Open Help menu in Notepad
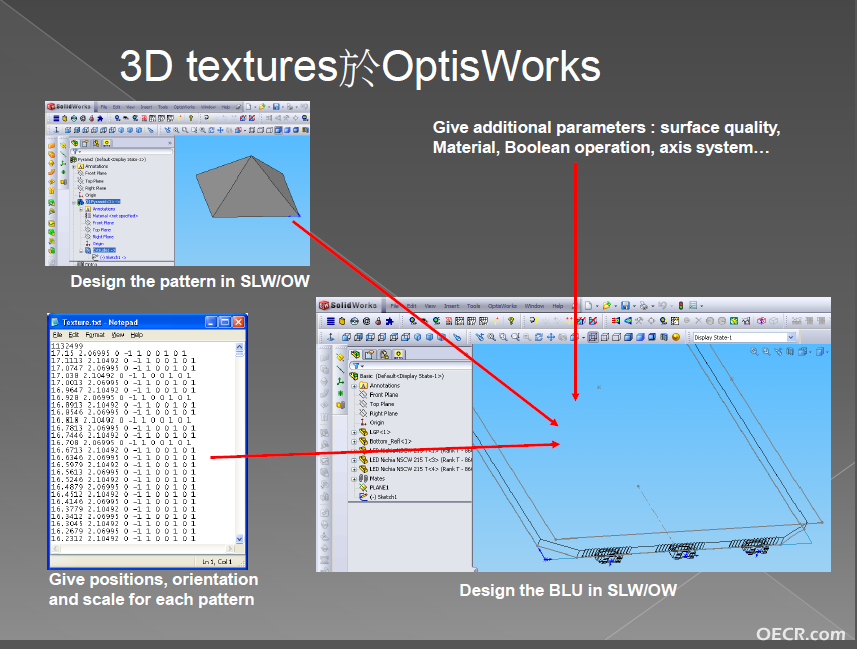Viewport: 857px width, 649px height. (x=137, y=335)
